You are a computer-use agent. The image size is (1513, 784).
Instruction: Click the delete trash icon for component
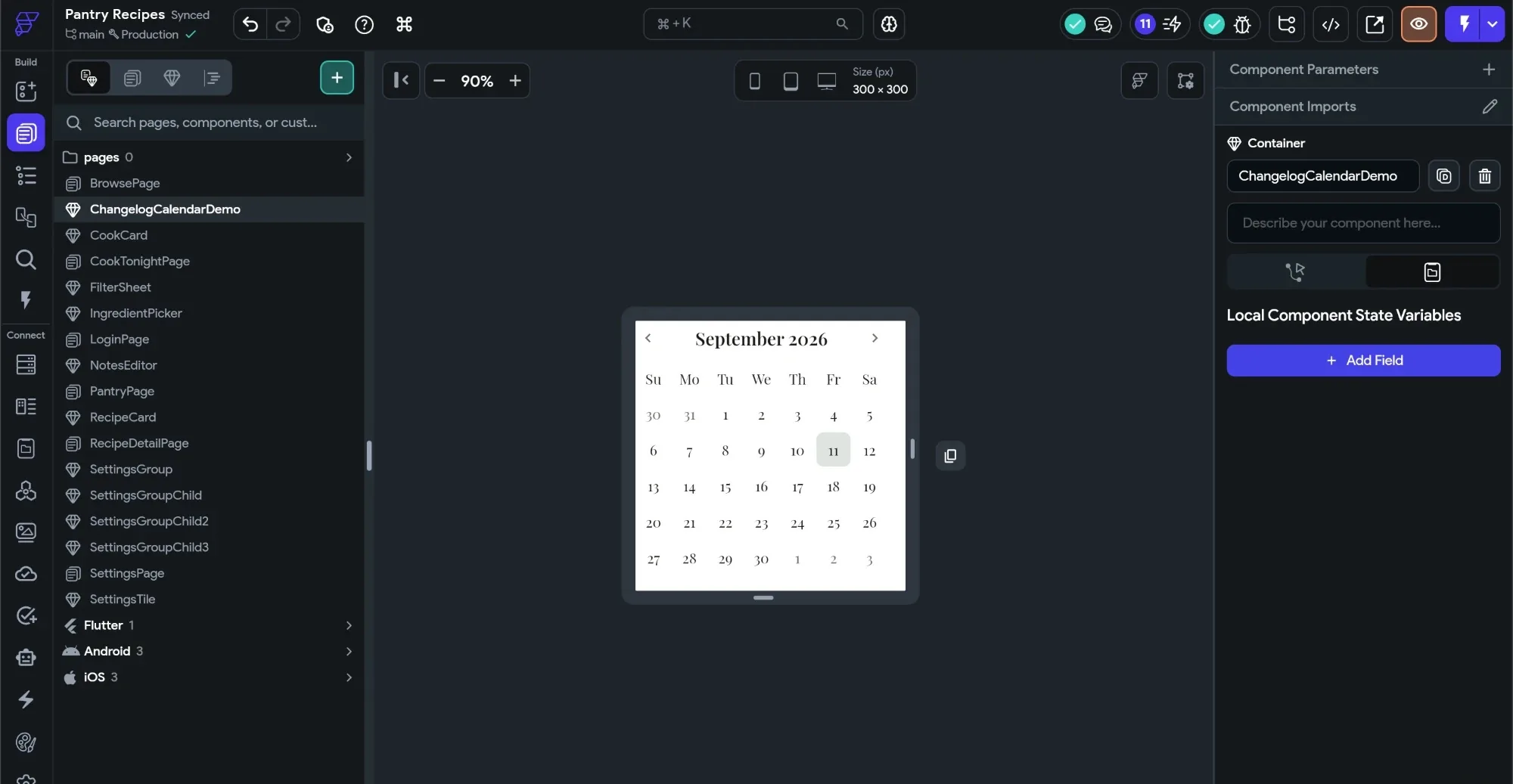[1484, 176]
